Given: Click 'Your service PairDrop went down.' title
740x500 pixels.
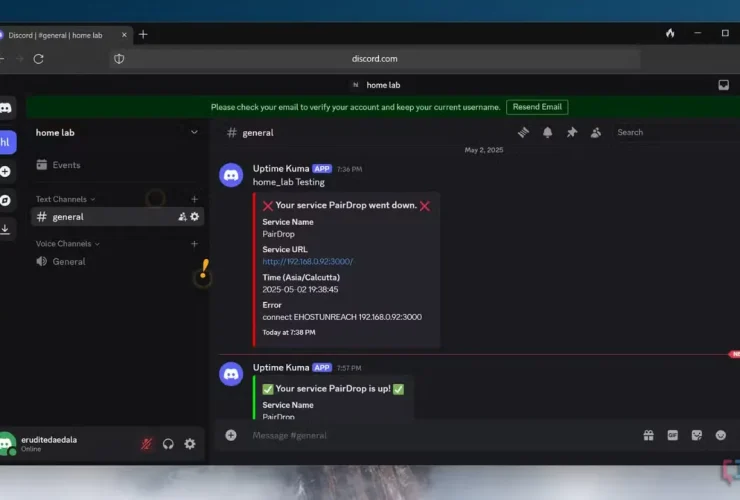Looking at the screenshot, I should click(346, 205).
